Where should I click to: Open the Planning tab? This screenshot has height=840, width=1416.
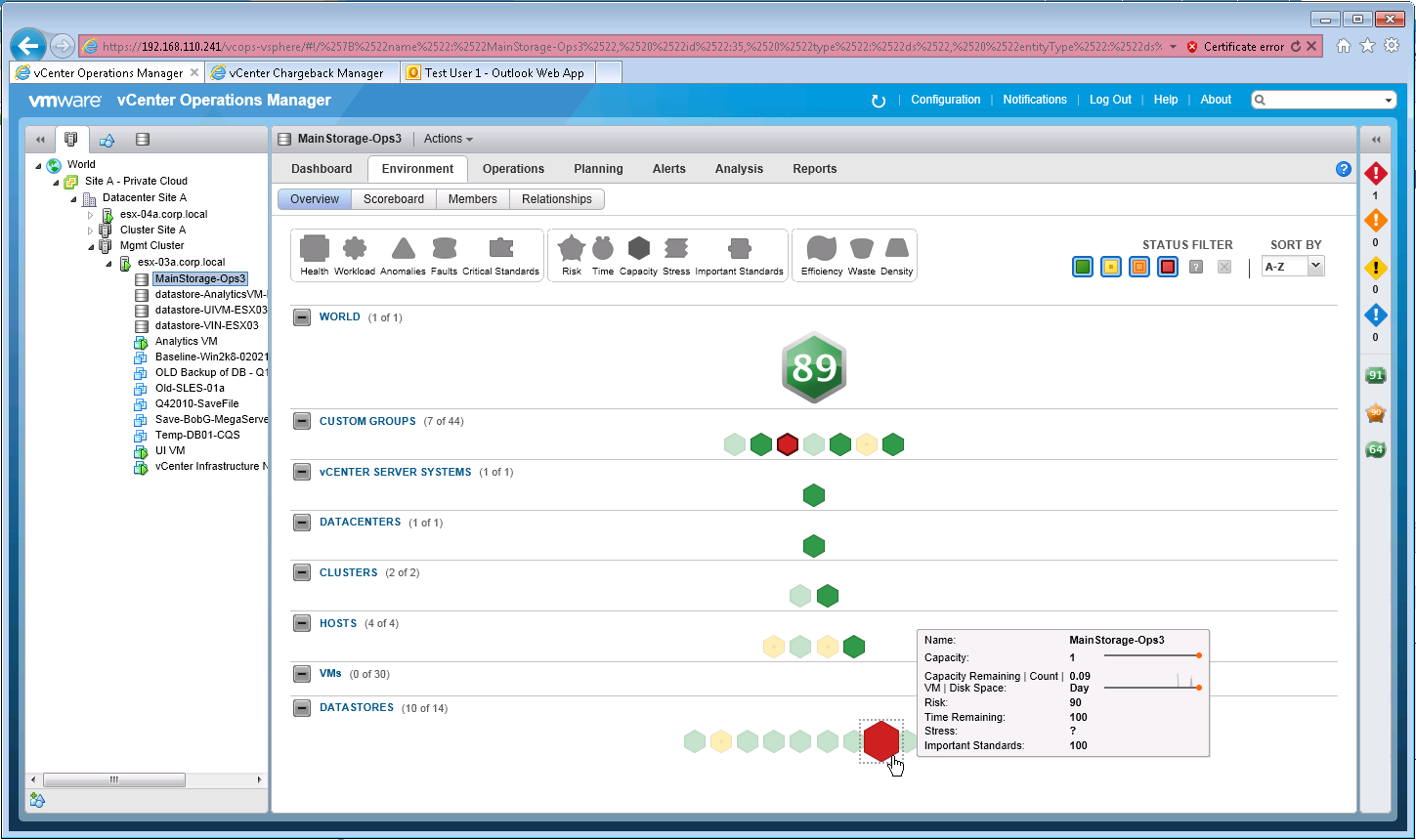click(x=598, y=169)
